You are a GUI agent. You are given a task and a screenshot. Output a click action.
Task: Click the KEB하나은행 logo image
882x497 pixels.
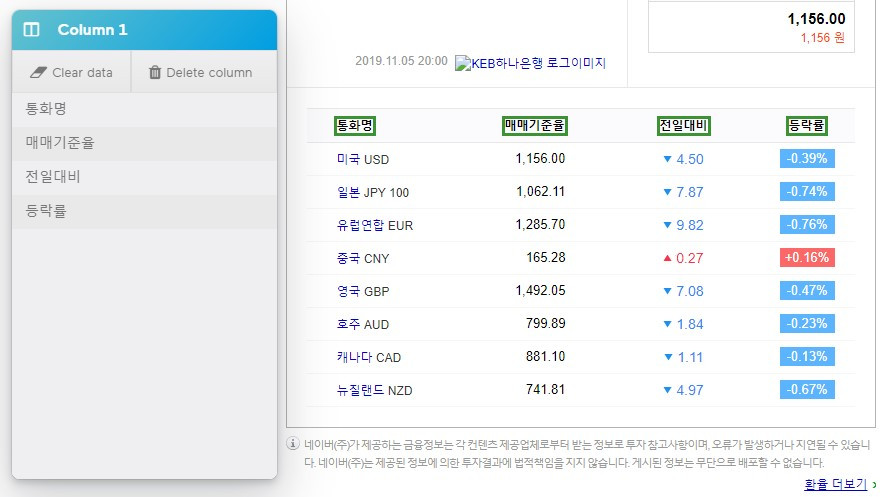coord(530,63)
